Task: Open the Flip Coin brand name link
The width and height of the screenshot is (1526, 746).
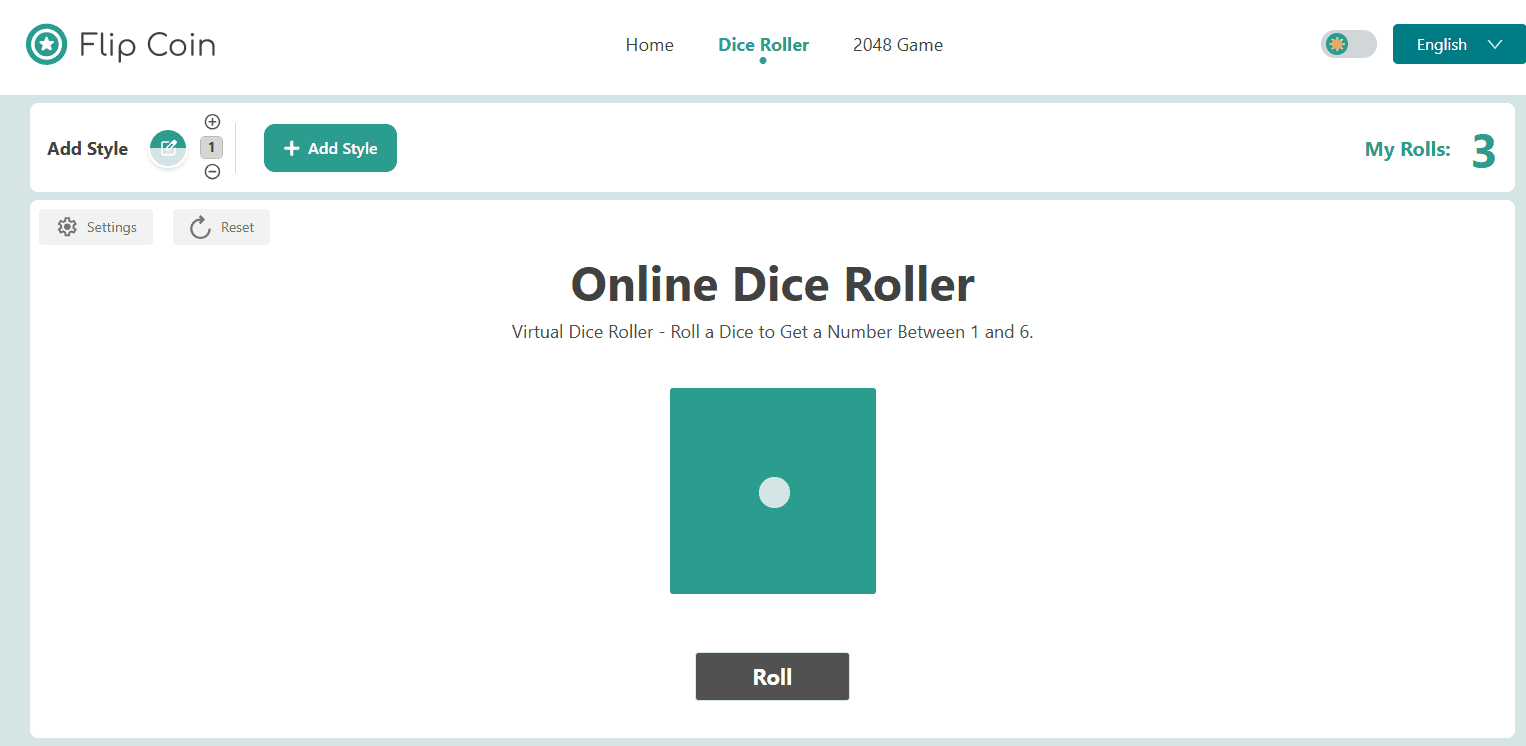Action: coord(147,45)
